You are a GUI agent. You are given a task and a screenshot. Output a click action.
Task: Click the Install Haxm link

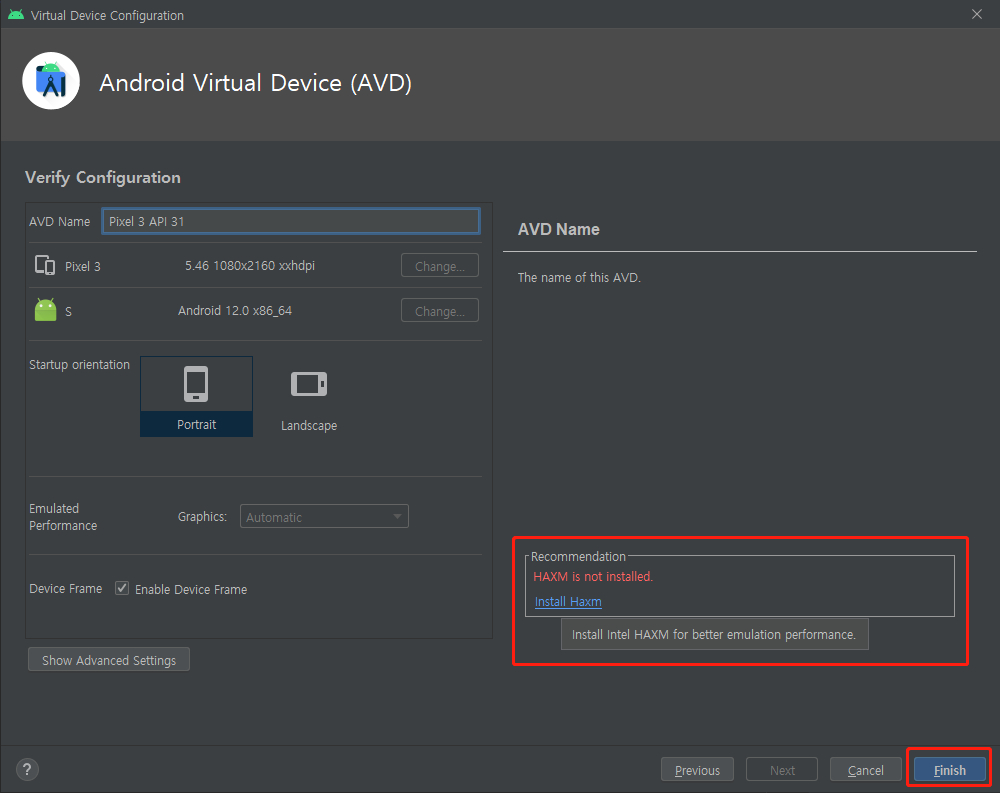click(568, 602)
